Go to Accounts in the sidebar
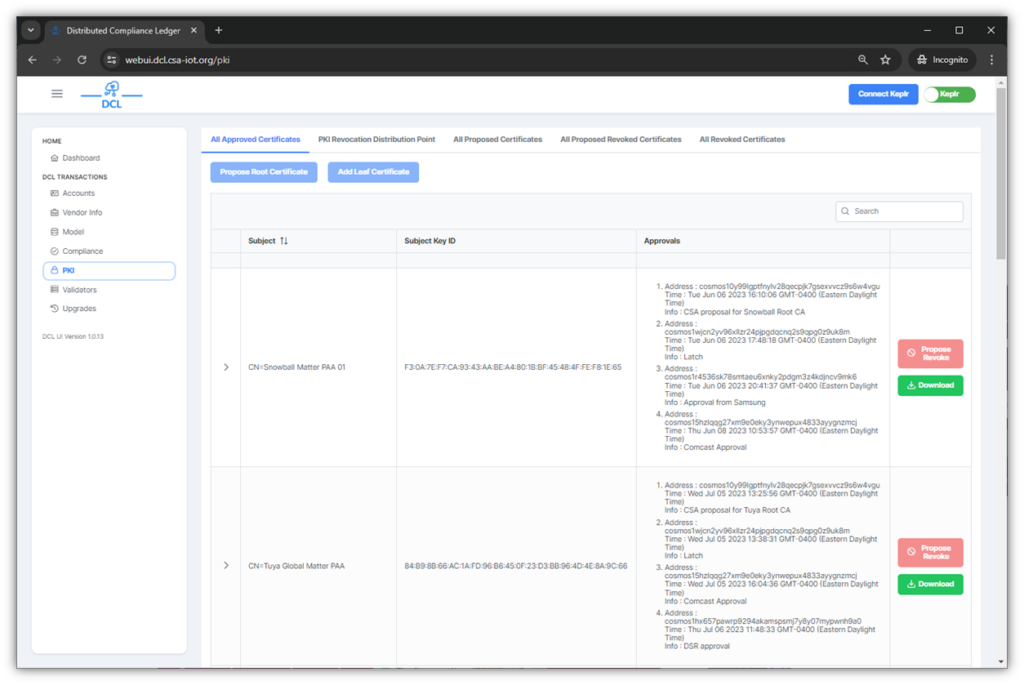Screen dimensions: 1024x685 click(78, 193)
